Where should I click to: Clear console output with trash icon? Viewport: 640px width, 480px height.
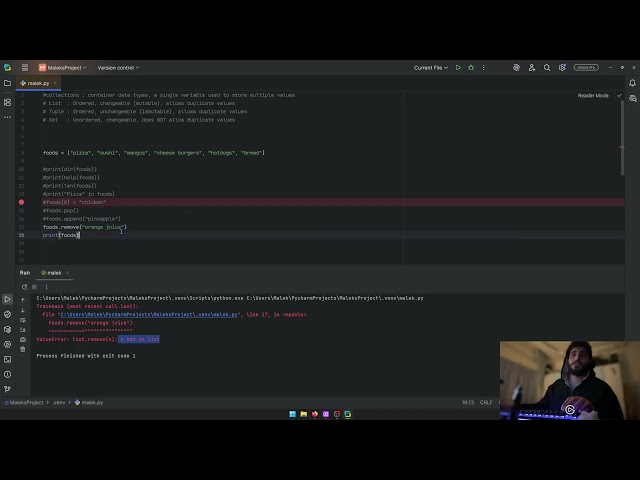(23, 349)
